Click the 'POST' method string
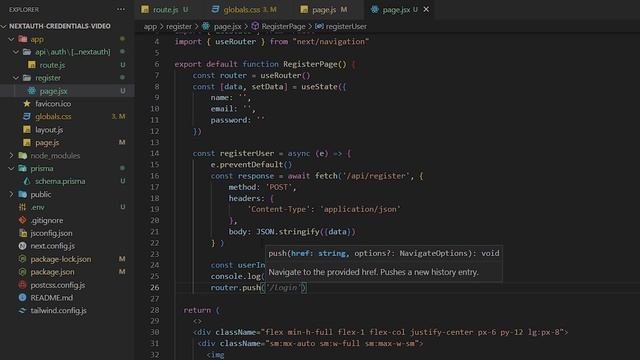Image resolution: width=640 pixels, height=360 pixels. click(279, 187)
